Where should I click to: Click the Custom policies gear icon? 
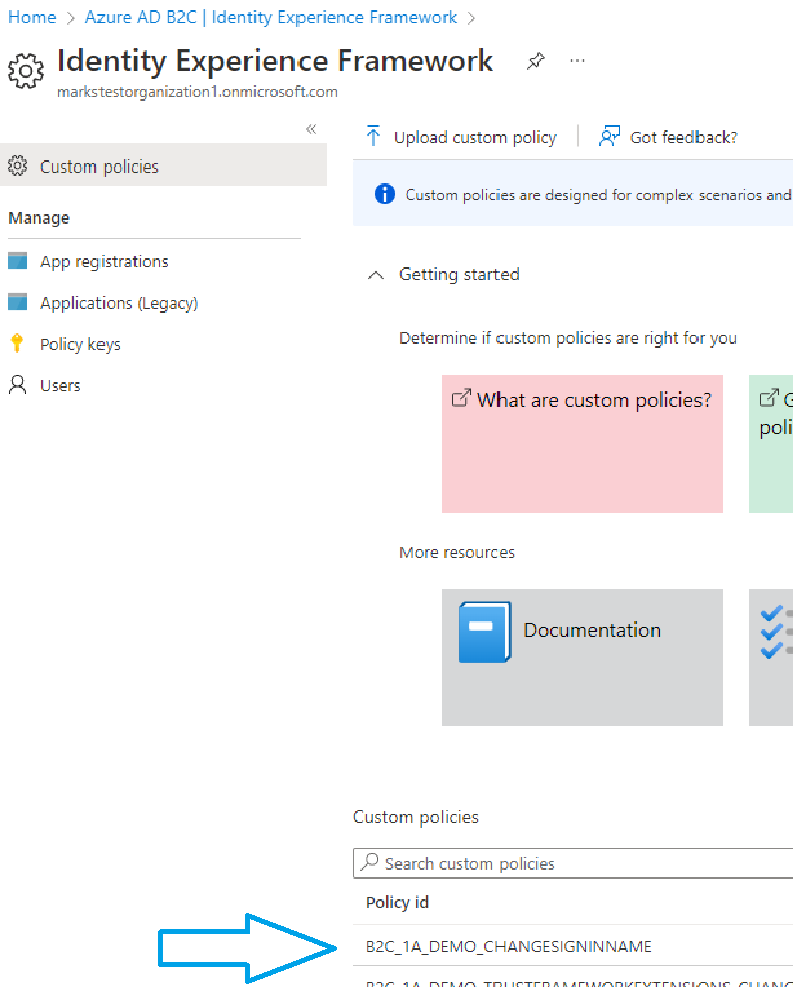18,166
